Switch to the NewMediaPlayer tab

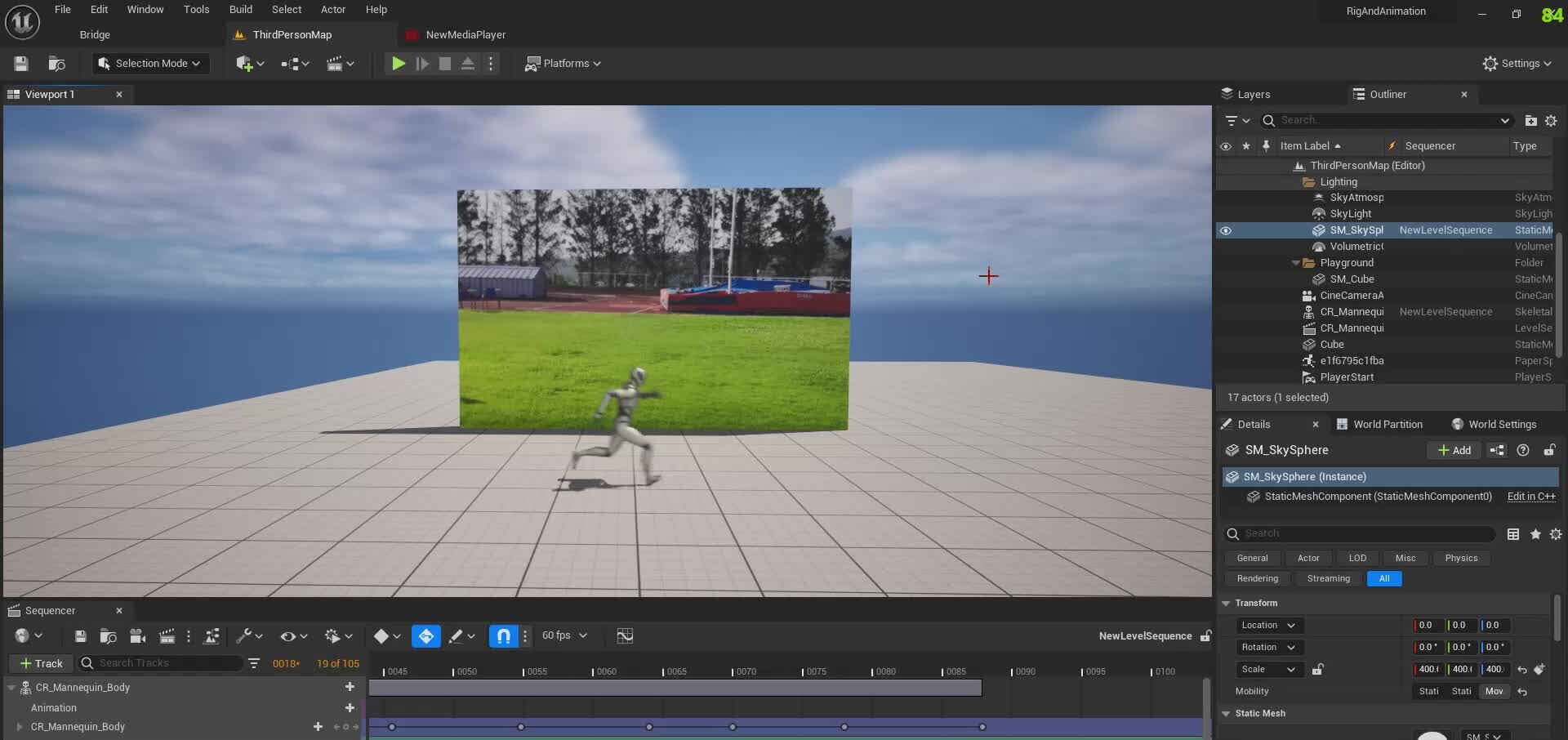465,34
